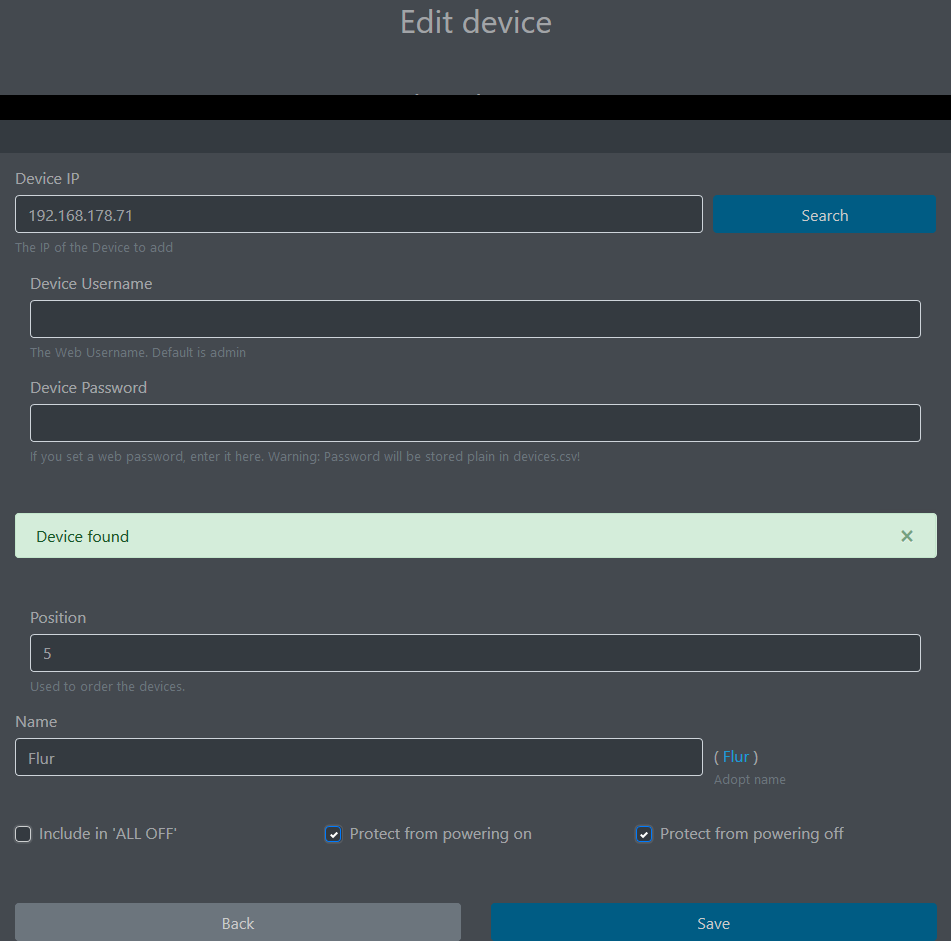Click the Device IP label
The width and height of the screenshot is (951, 941).
[46, 178]
